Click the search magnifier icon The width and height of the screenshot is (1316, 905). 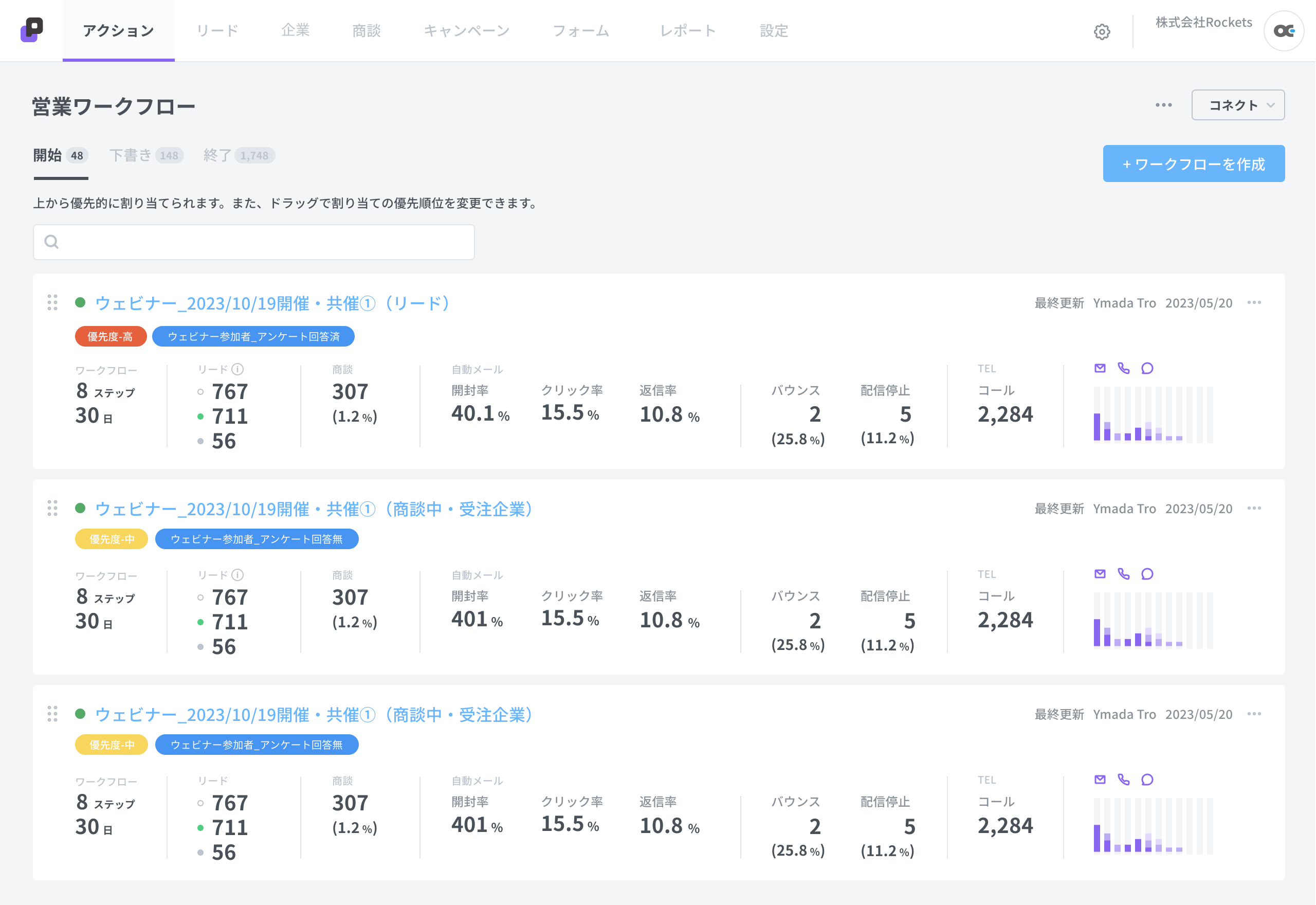click(51, 242)
